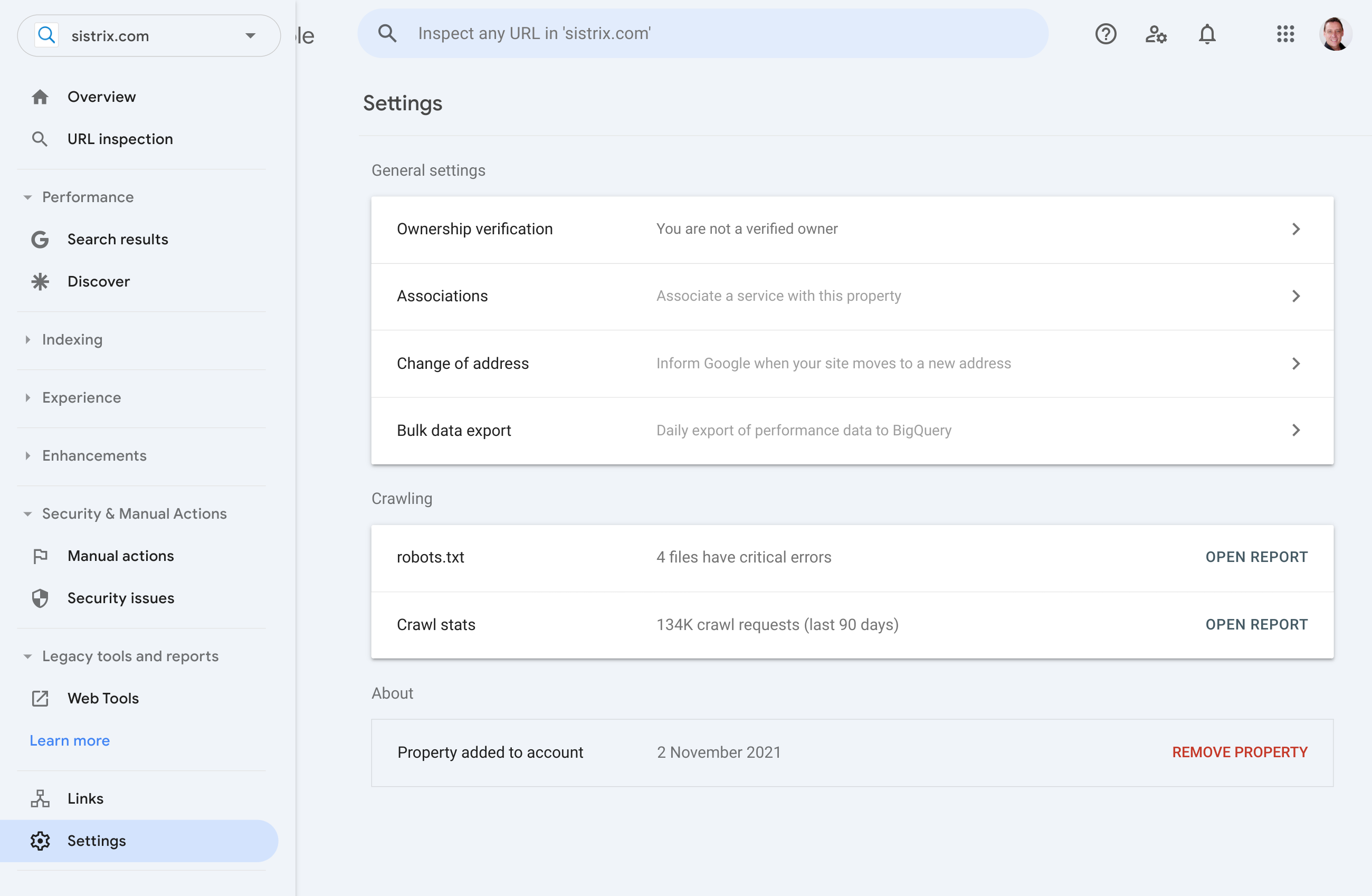Open the users and permissions icon
The width and height of the screenshot is (1372, 896).
point(1155,34)
